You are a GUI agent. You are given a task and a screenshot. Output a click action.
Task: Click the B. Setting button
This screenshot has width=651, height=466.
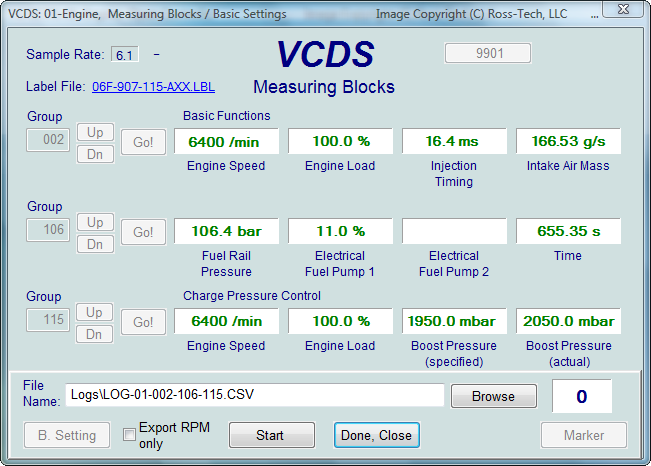67,435
